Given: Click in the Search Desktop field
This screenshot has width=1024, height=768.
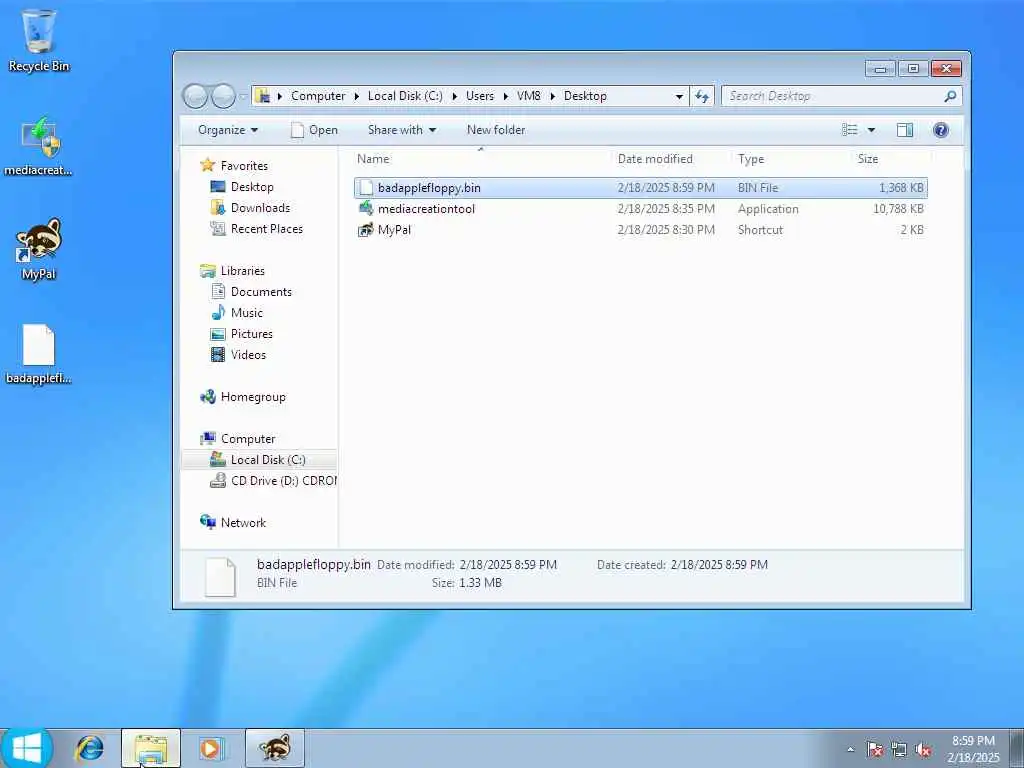Looking at the screenshot, I should click(x=835, y=96).
